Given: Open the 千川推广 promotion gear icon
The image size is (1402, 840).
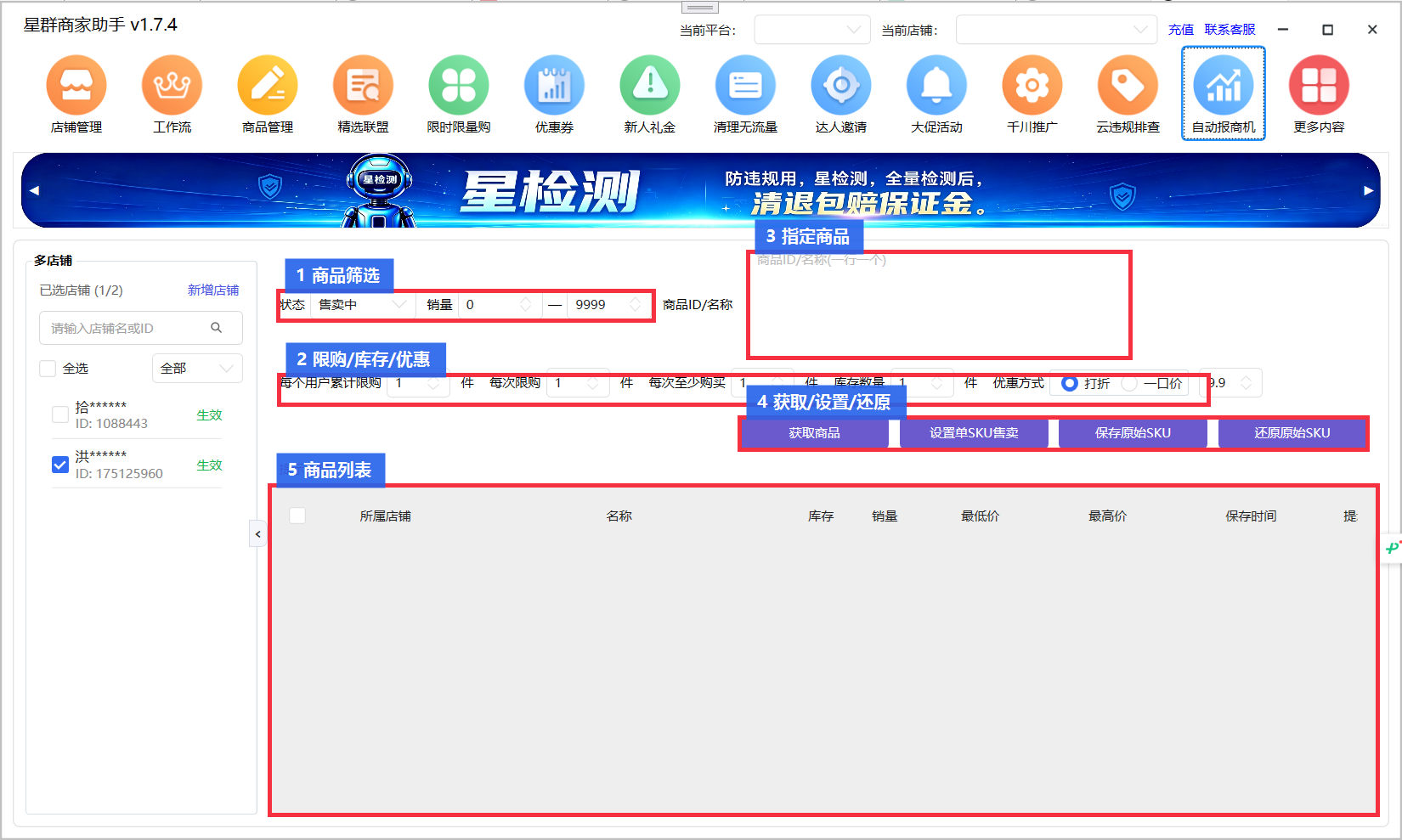Looking at the screenshot, I should 1032,85.
